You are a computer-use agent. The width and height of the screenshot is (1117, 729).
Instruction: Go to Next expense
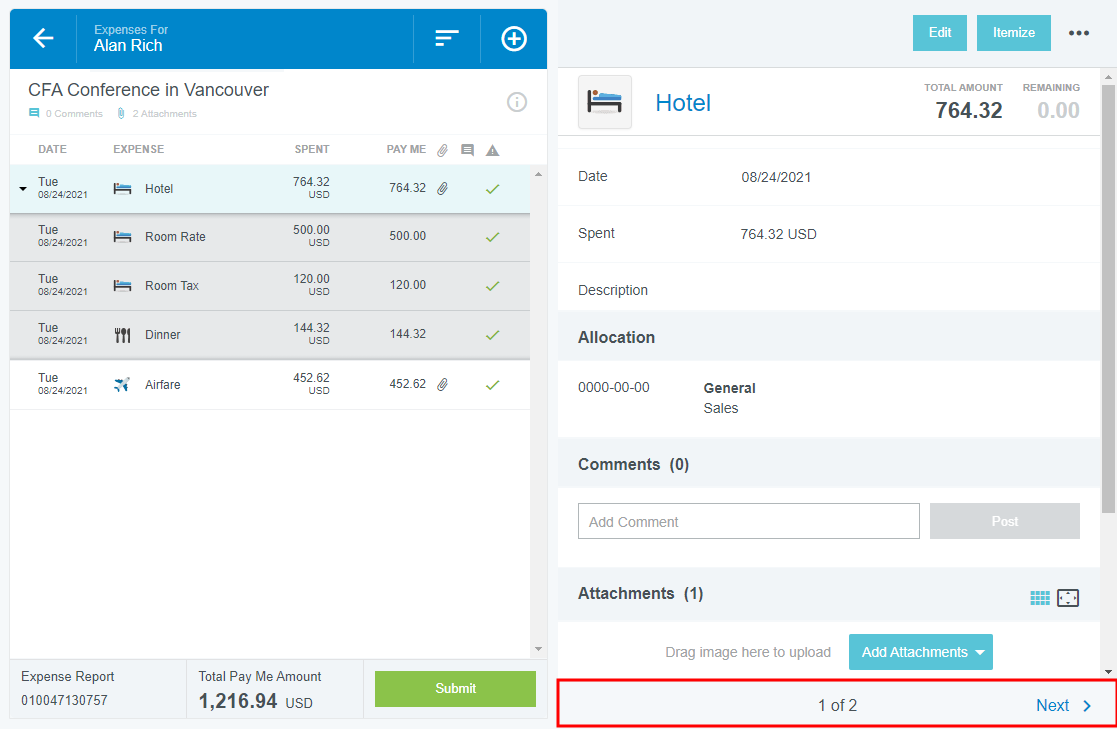click(x=1063, y=705)
